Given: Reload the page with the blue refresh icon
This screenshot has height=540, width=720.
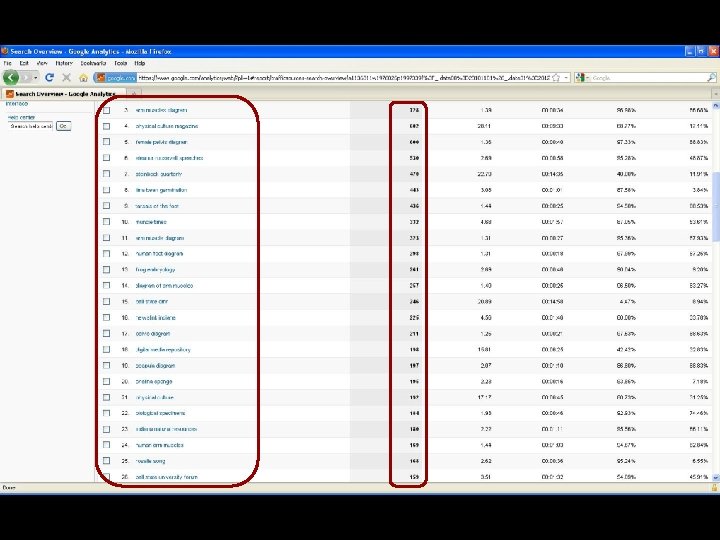Looking at the screenshot, I should coord(50,78).
